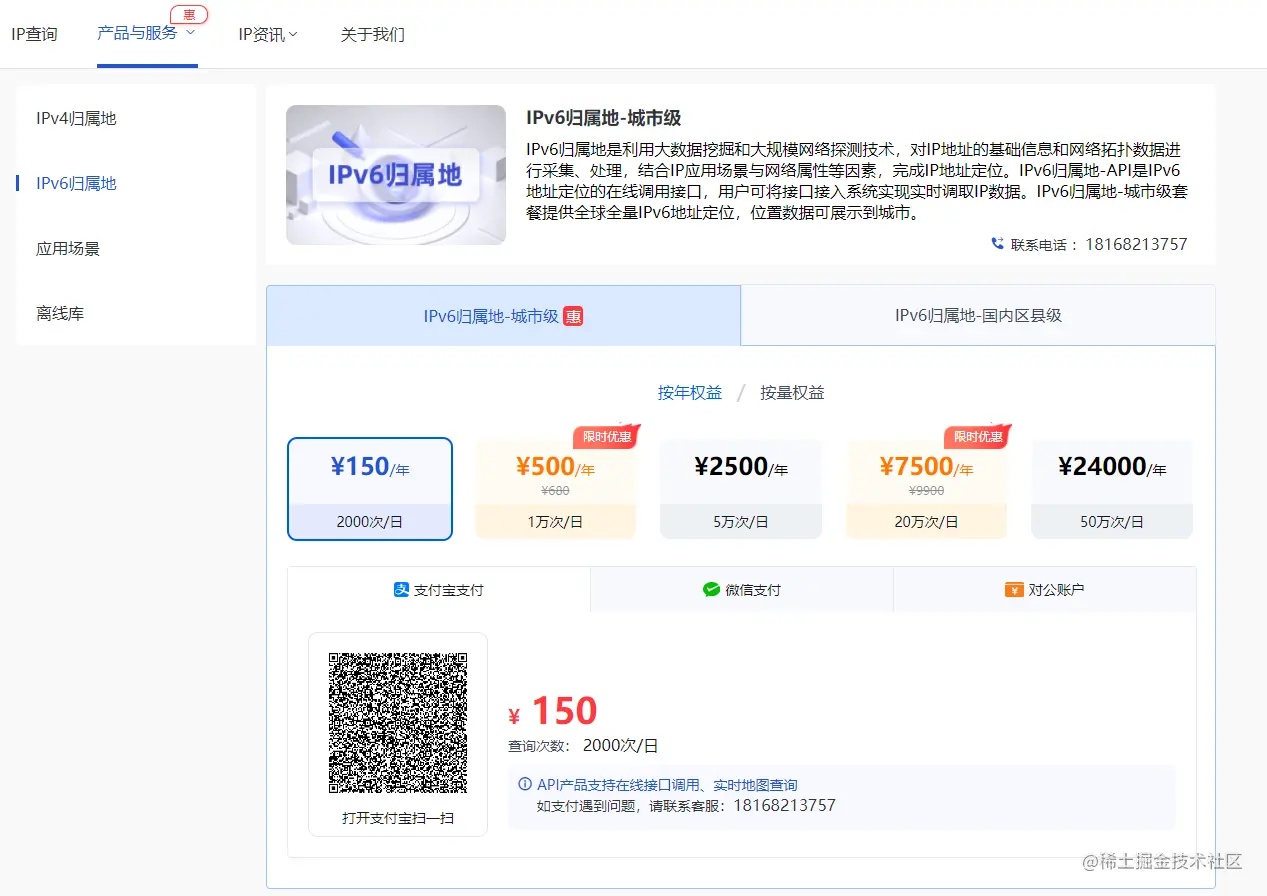Click the IPv6归属地 banner thumbnail
Viewport: 1267px width, 896px height.
396,175
